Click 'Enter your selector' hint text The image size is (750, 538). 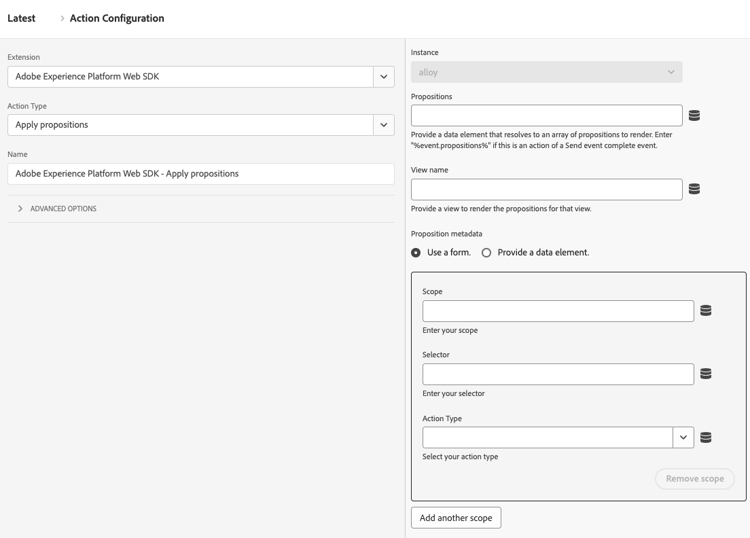click(x=453, y=394)
